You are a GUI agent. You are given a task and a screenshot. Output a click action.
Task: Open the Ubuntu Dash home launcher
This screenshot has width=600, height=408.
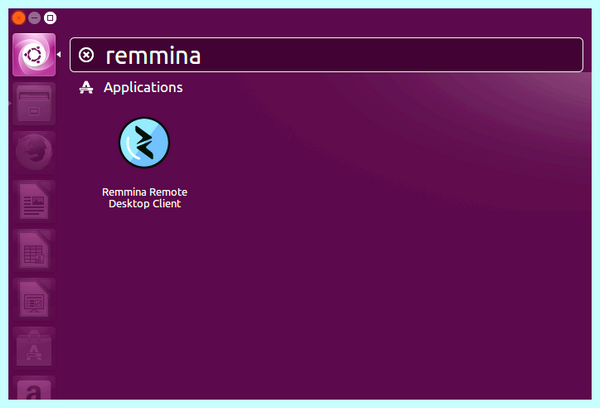point(34,55)
